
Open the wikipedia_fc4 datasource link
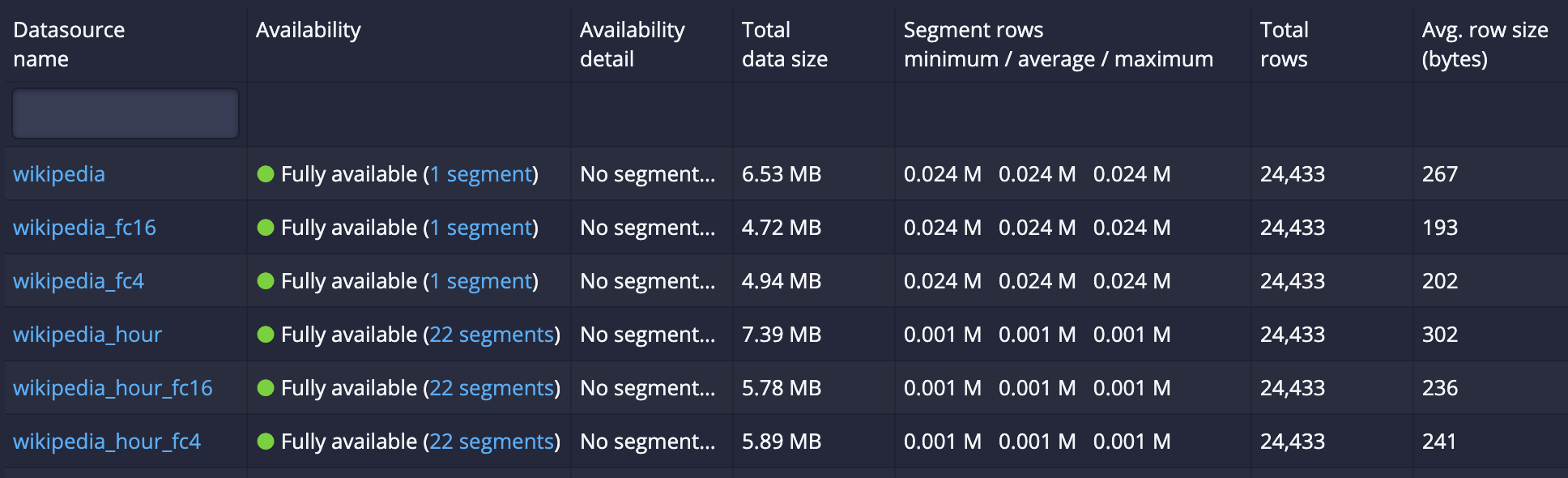coord(79,281)
